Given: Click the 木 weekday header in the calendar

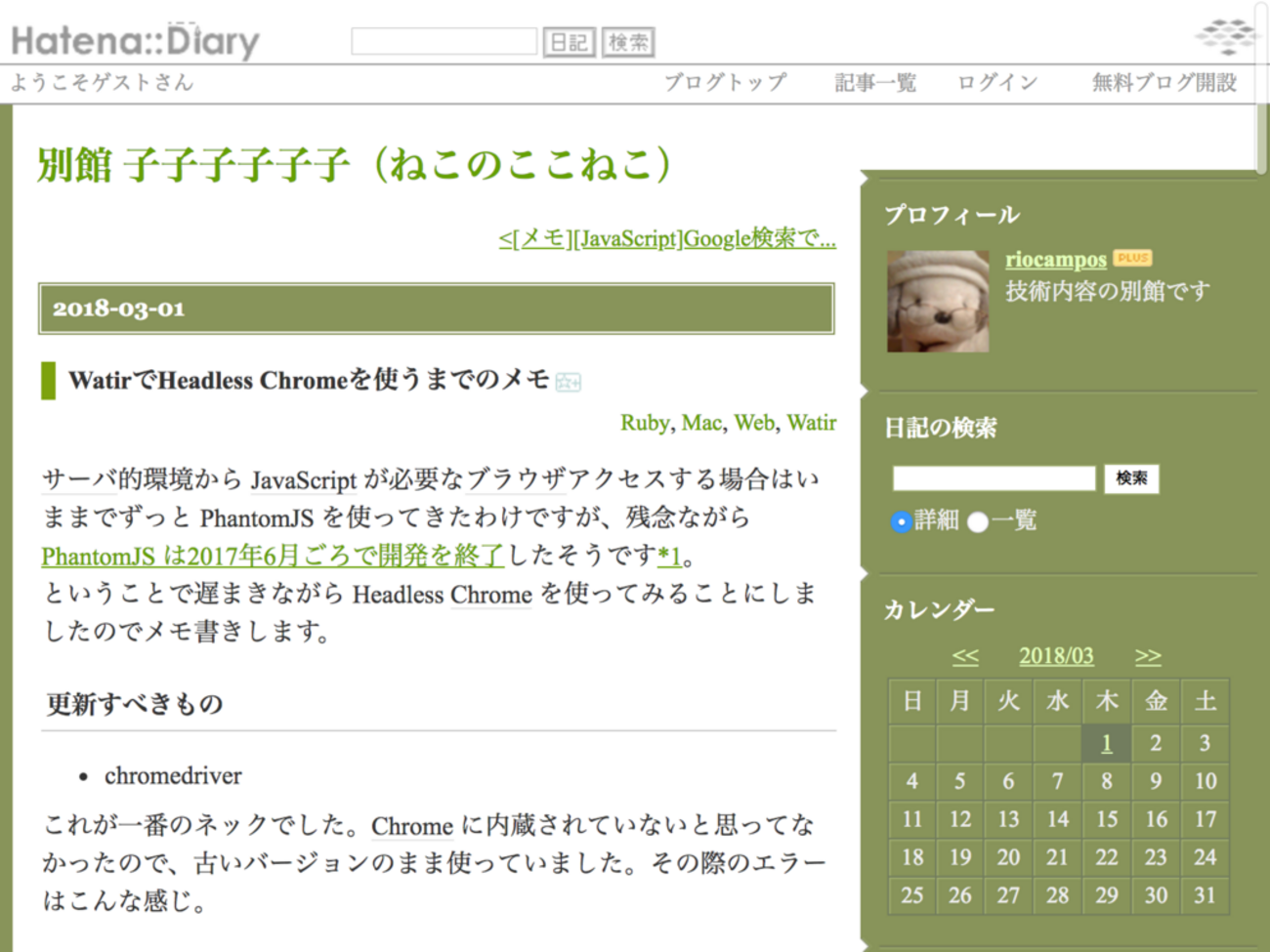Looking at the screenshot, I should pyautogui.click(x=1107, y=701).
